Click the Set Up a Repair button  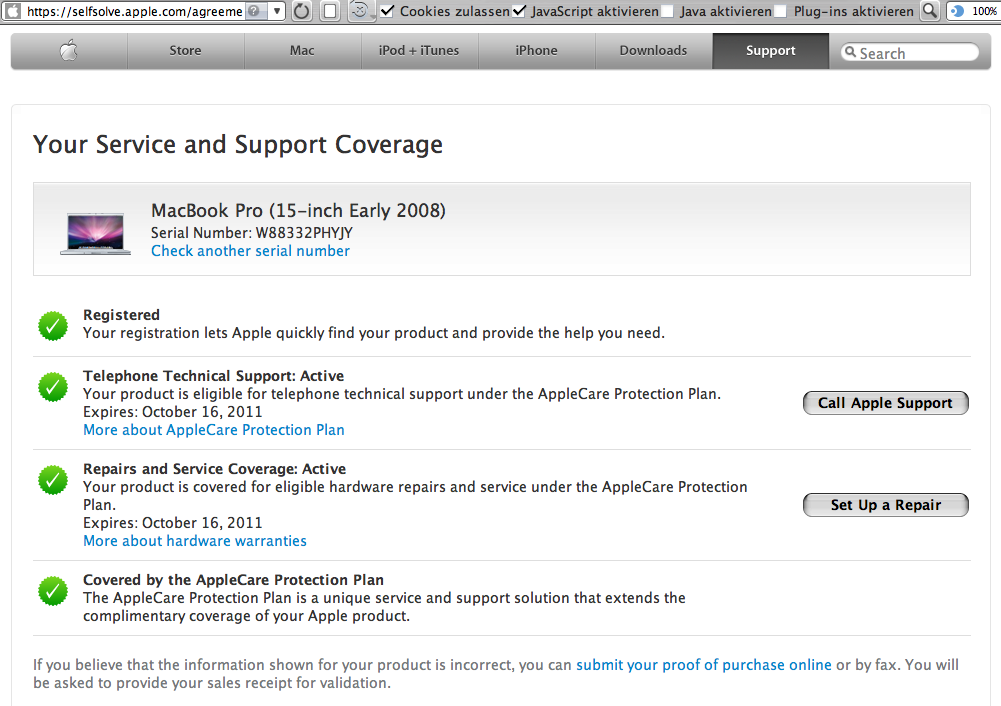(885, 505)
